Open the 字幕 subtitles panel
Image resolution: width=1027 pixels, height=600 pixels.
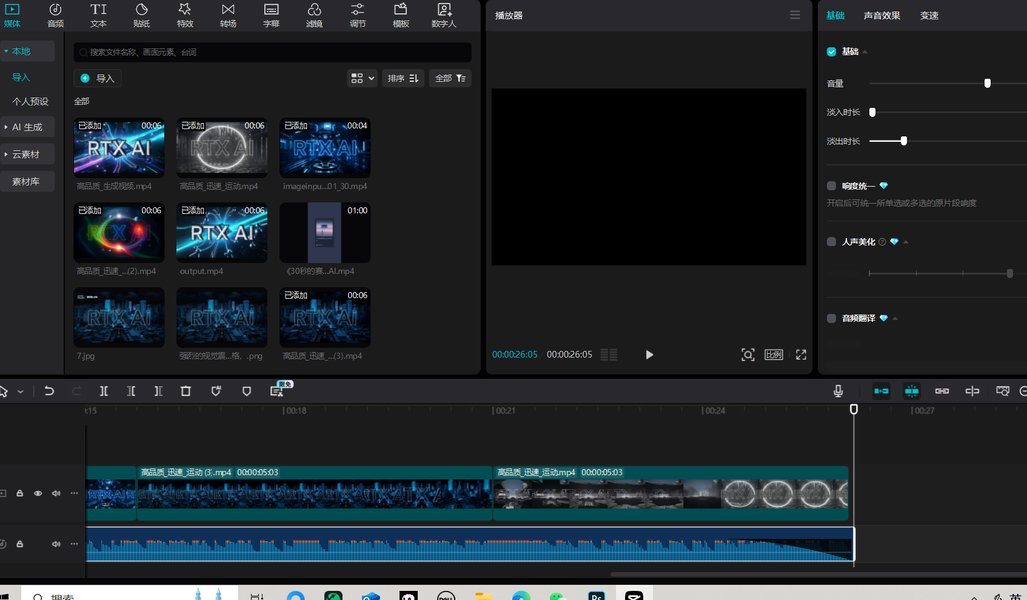[271, 15]
